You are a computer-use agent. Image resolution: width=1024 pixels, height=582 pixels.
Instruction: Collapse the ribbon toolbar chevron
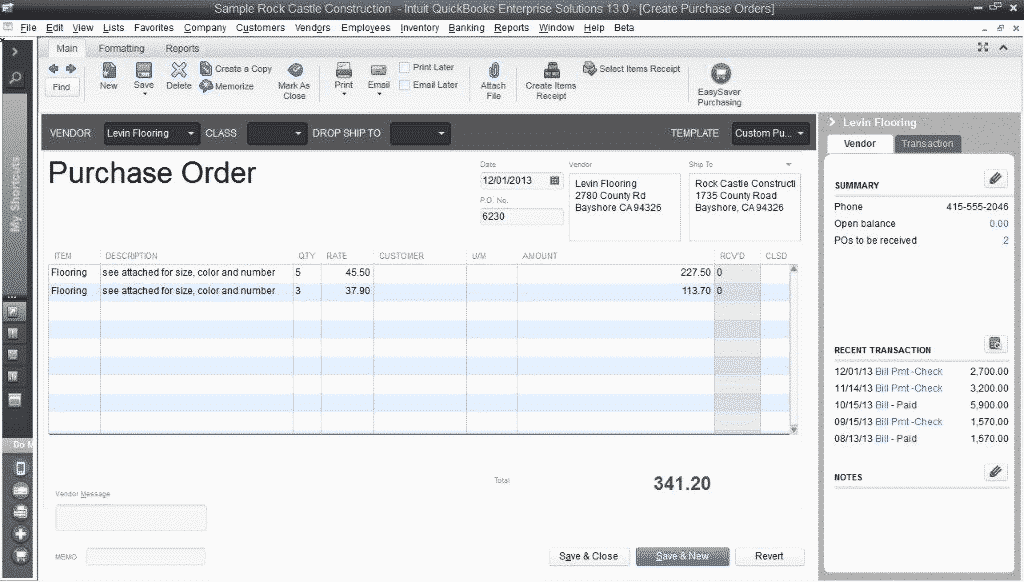coord(1004,48)
